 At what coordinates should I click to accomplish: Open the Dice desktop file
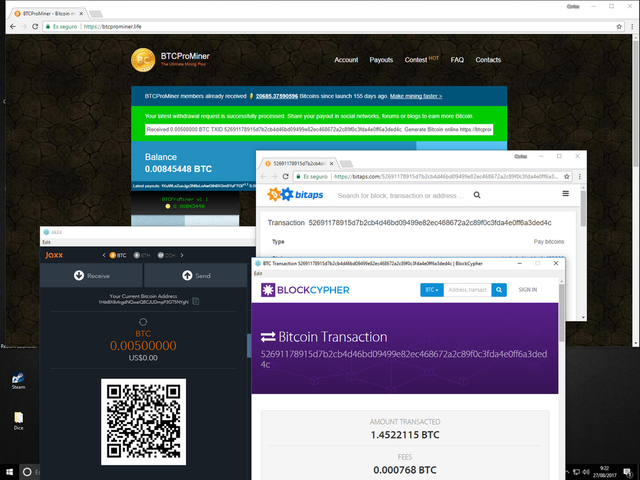pos(18,421)
